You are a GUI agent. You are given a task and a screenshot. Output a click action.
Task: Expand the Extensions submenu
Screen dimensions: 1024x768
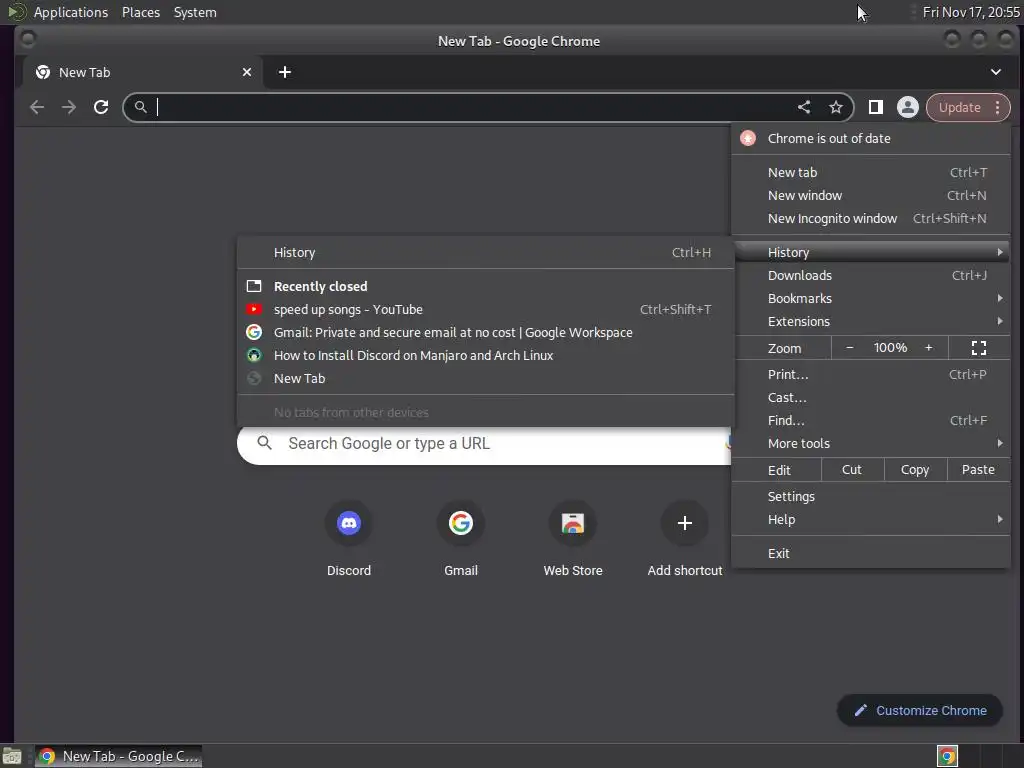click(x=871, y=321)
